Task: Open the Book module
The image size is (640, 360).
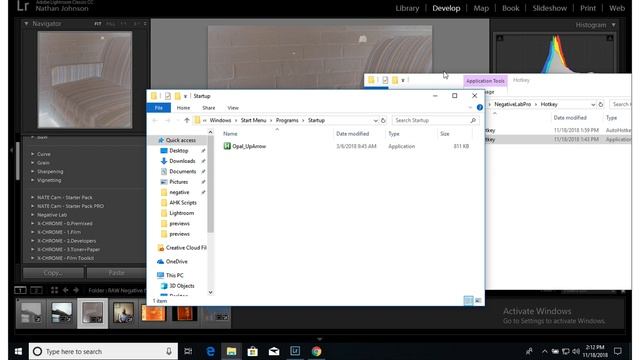Action: point(510,8)
